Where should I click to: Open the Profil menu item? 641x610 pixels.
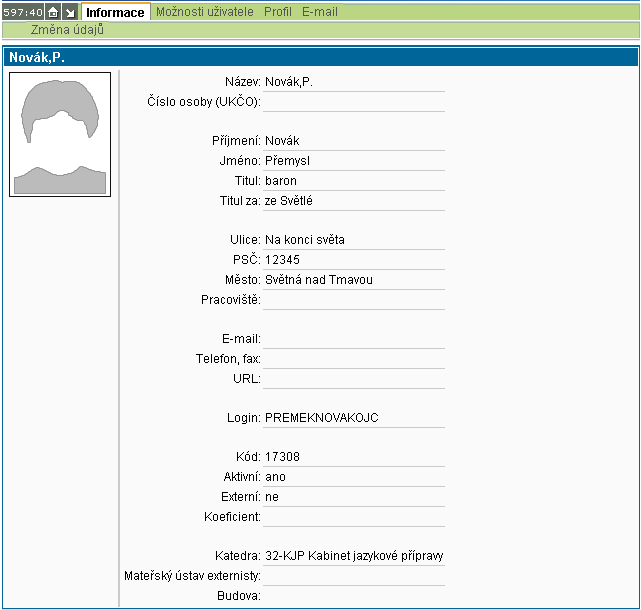pyautogui.click(x=277, y=12)
